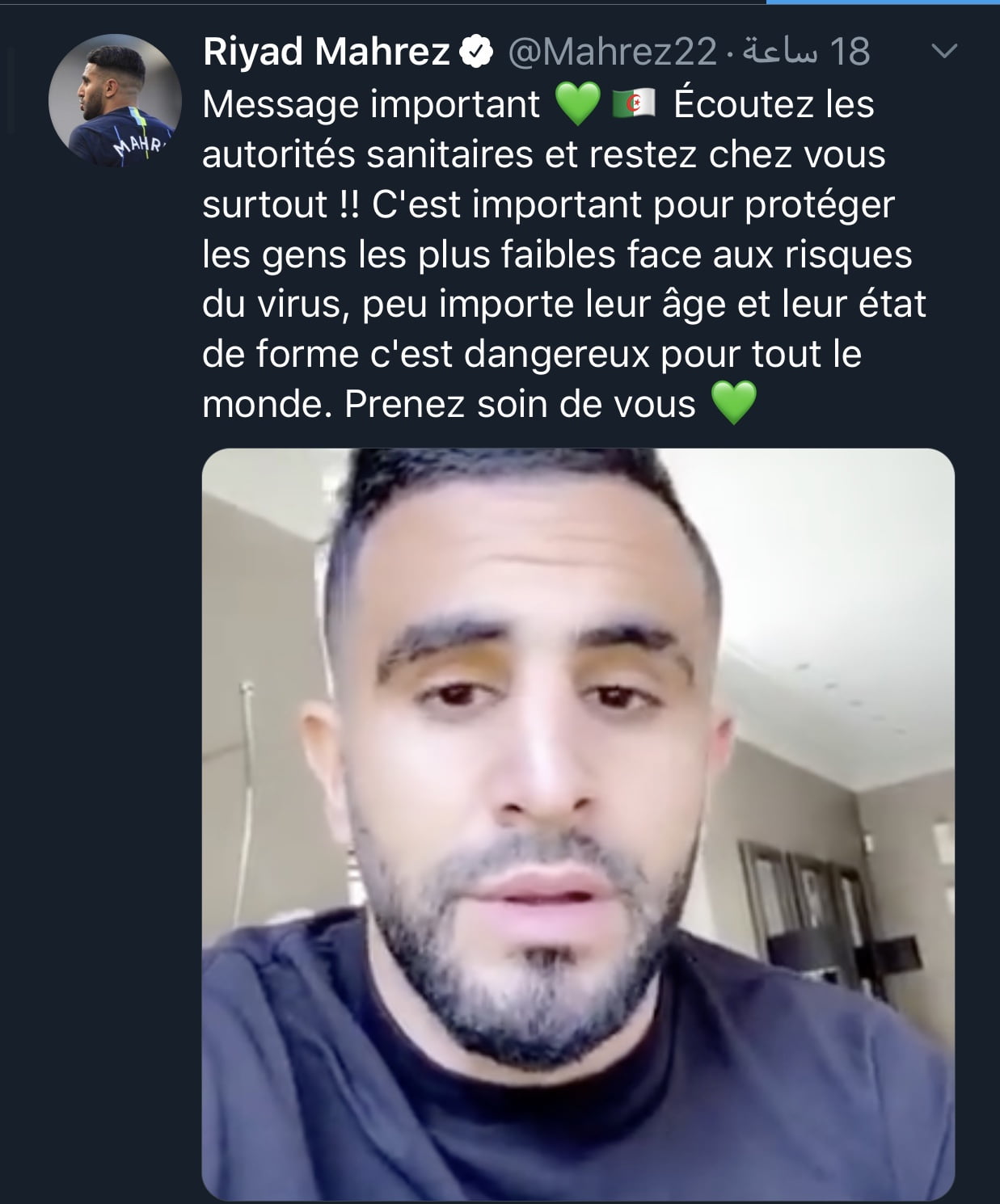Expand the tweet options chevron
Viewport: 1000px width, 1204px height.
pos(945,52)
